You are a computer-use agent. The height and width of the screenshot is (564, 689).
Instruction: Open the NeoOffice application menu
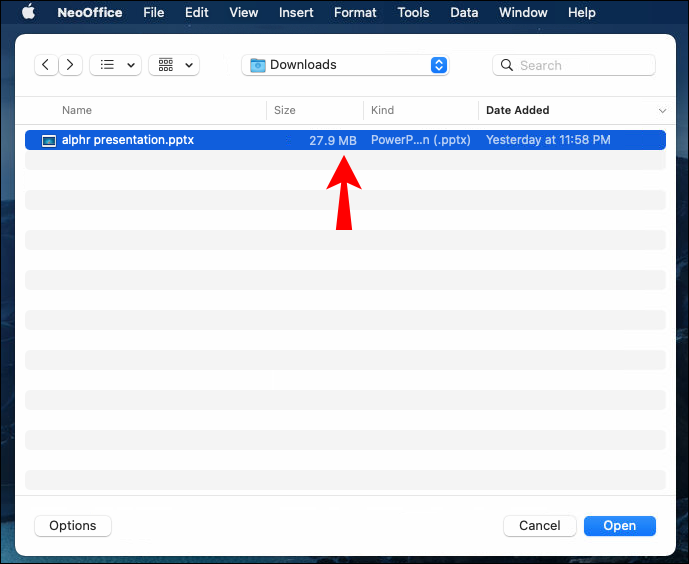[x=90, y=12]
